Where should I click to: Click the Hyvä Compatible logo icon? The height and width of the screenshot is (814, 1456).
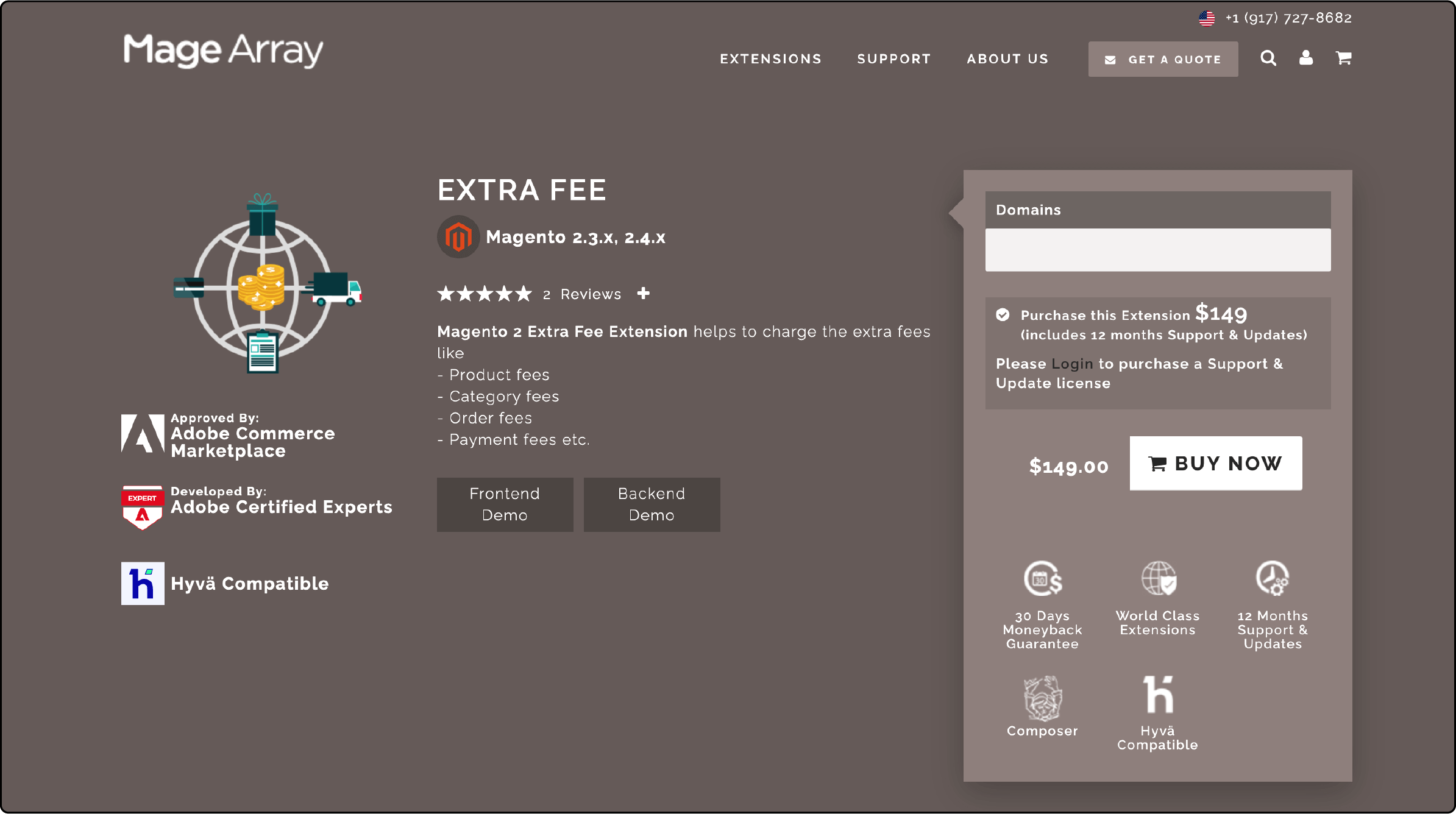click(x=143, y=584)
